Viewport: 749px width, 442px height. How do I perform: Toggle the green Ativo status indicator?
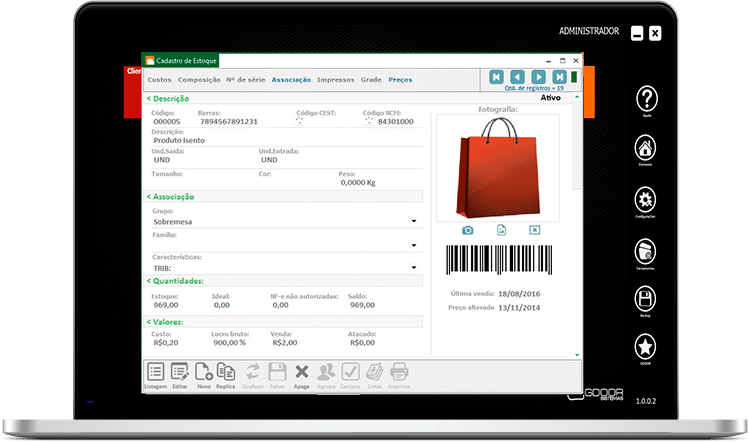click(574, 77)
